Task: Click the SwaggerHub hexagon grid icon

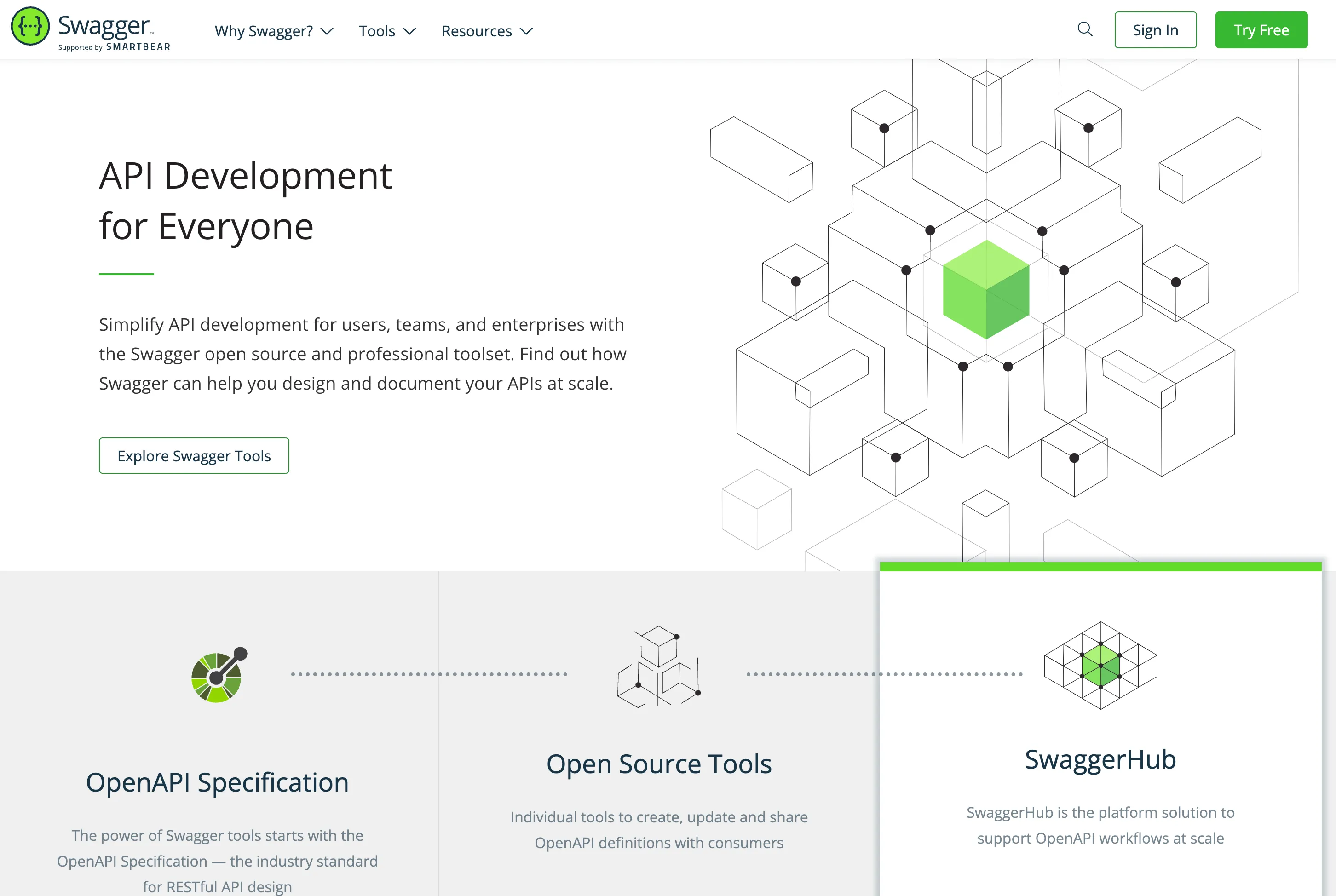Action: [1100, 666]
